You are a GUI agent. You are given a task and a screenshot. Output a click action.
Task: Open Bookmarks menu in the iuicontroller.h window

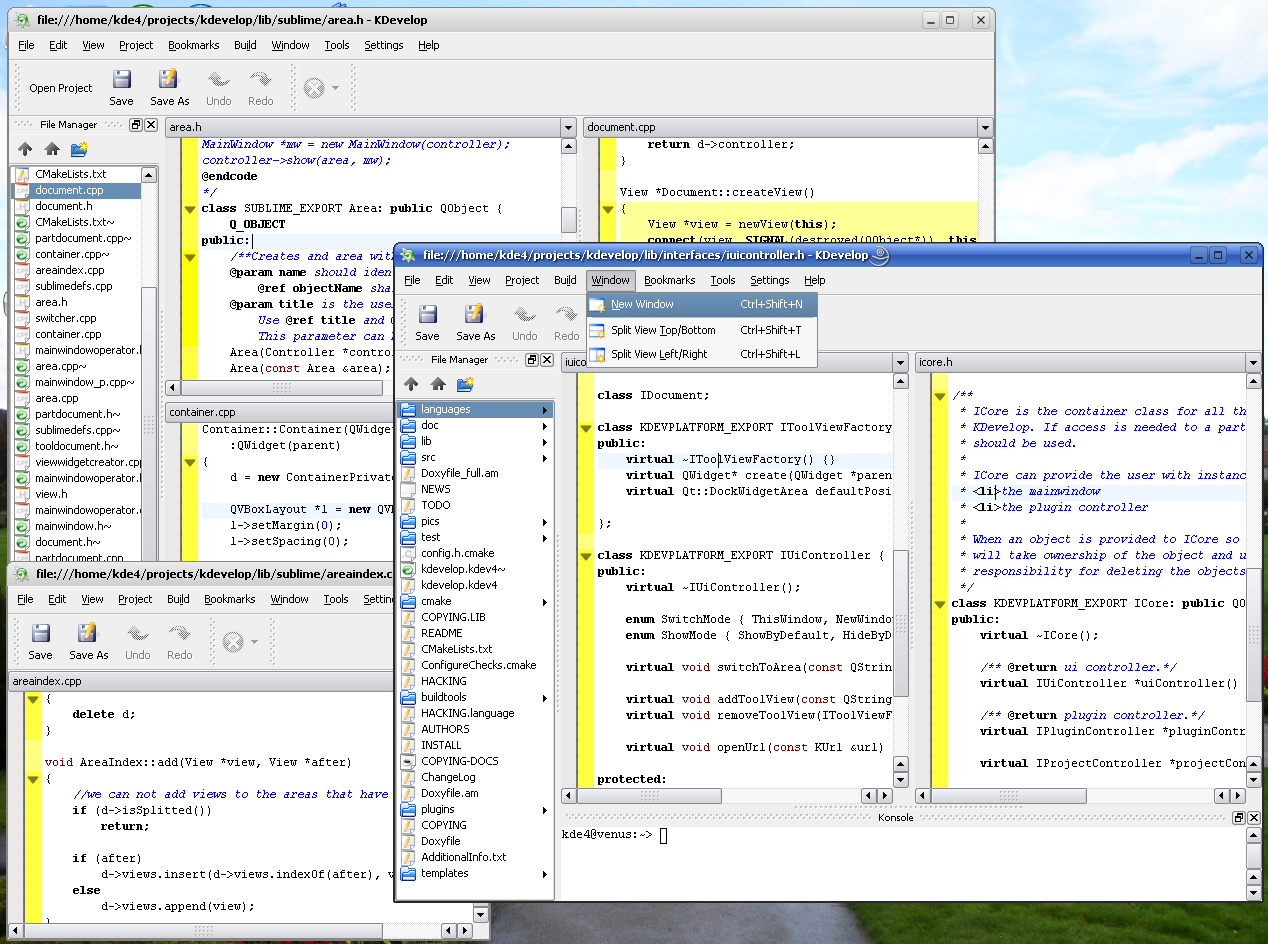(669, 280)
